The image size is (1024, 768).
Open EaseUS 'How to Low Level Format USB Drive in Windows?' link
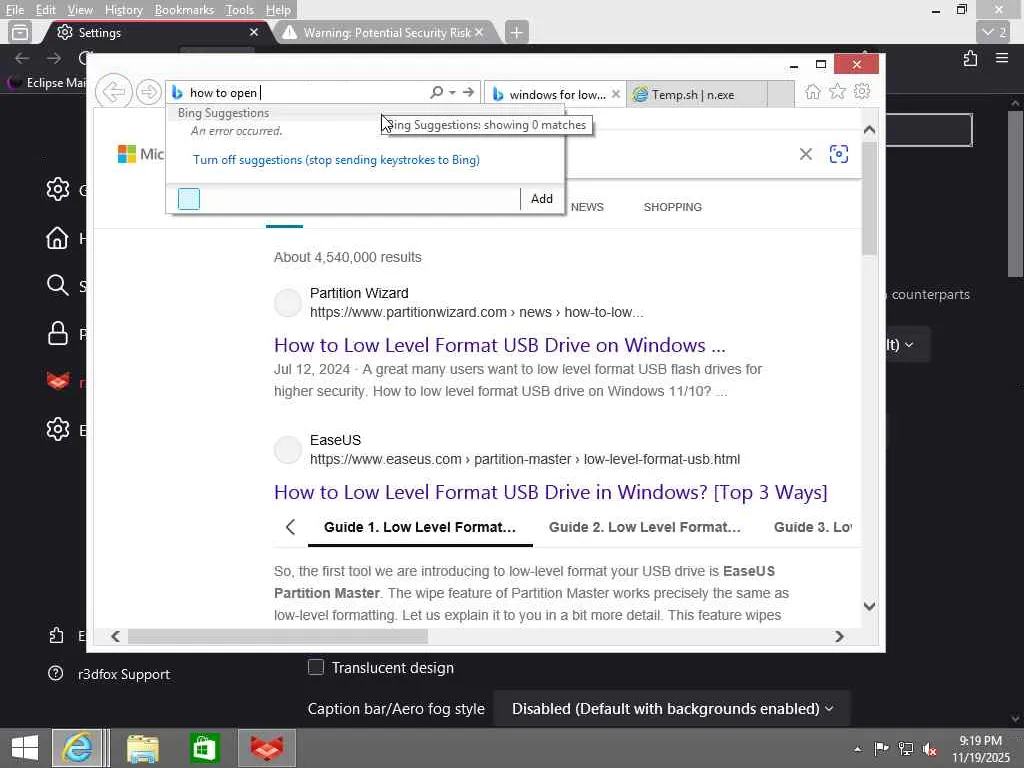click(551, 492)
